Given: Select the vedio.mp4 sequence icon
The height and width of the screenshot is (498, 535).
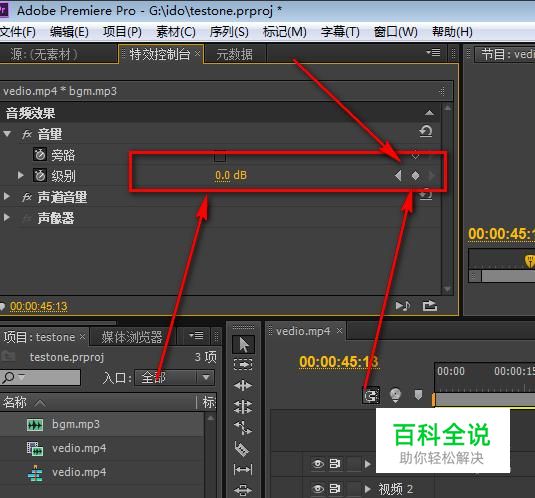Looking at the screenshot, I should tap(35, 473).
